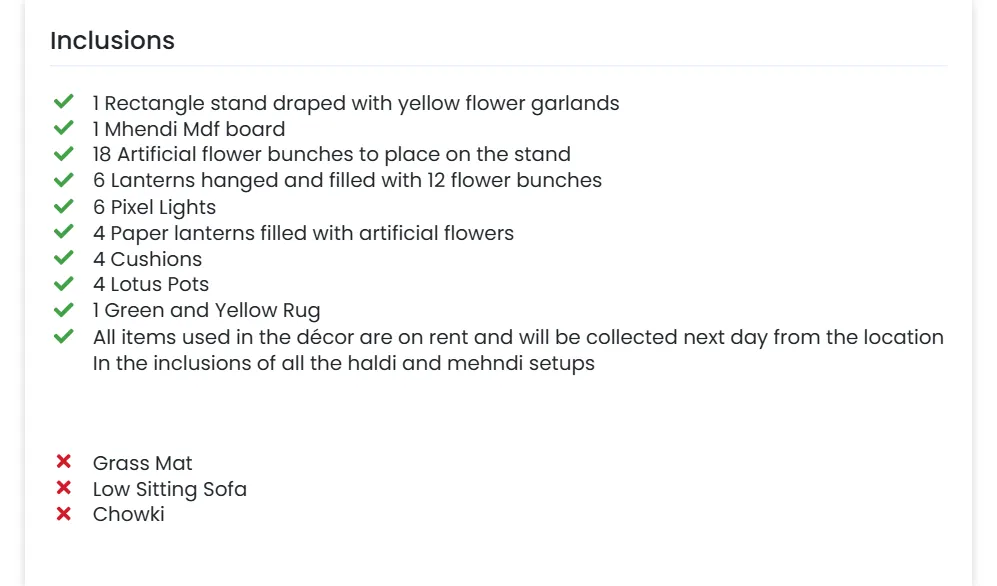
Task: Click the checkmark next to 4 Lotus Pots
Action: point(64,284)
